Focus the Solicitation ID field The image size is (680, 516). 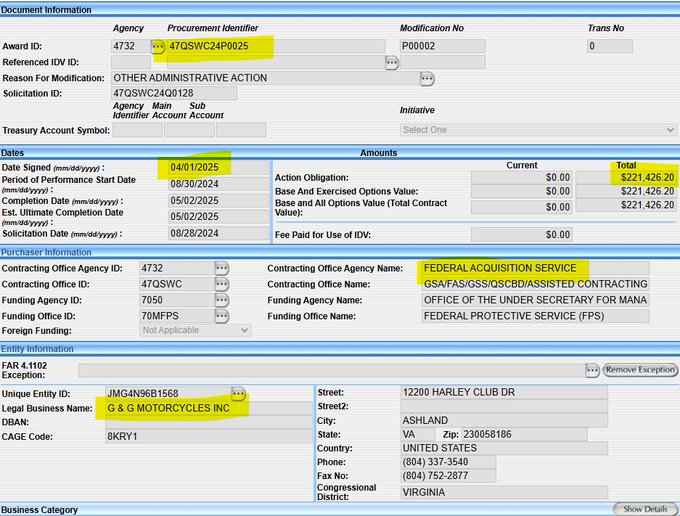coord(174,93)
